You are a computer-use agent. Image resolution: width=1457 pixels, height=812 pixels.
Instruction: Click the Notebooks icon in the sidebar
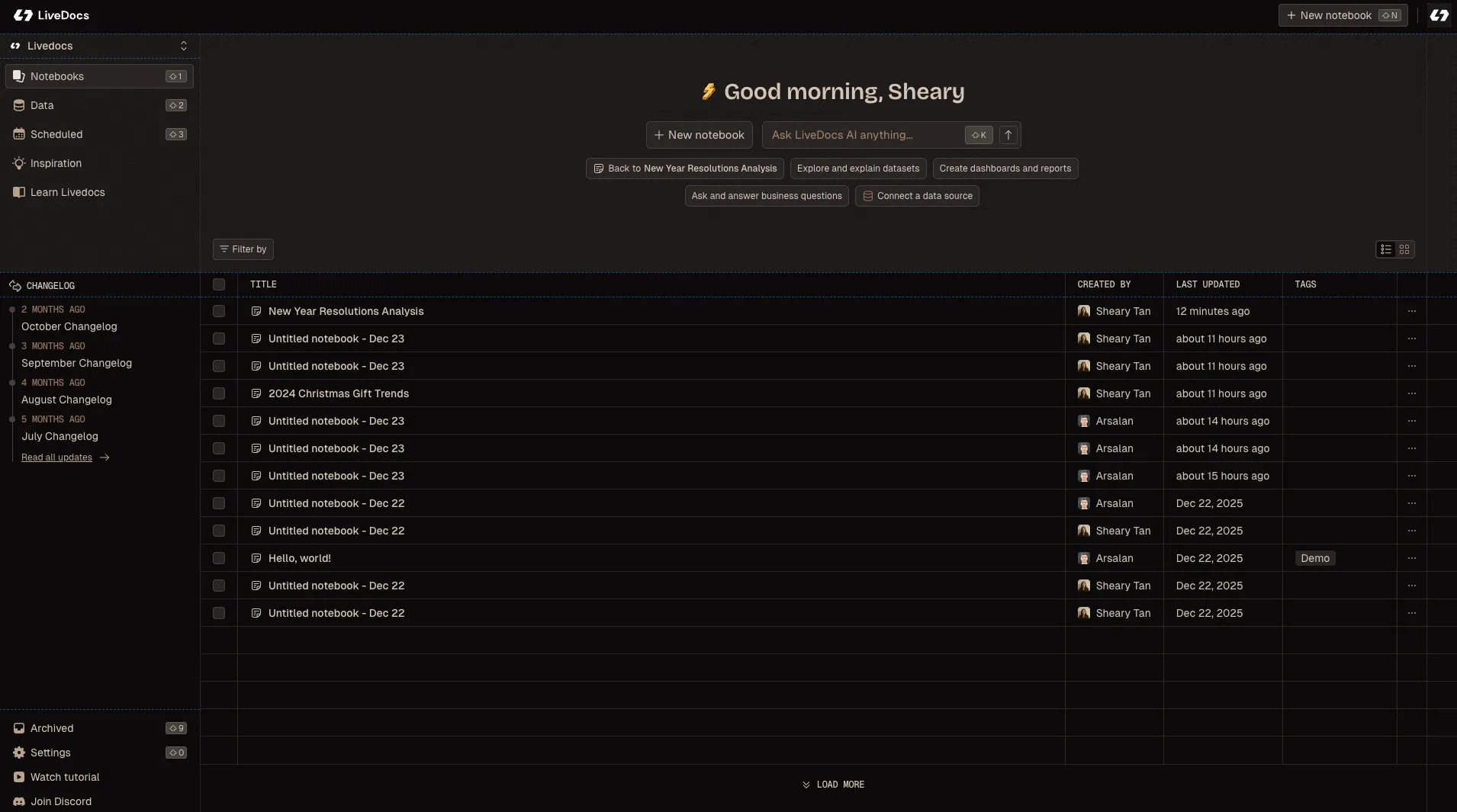pyautogui.click(x=20, y=76)
